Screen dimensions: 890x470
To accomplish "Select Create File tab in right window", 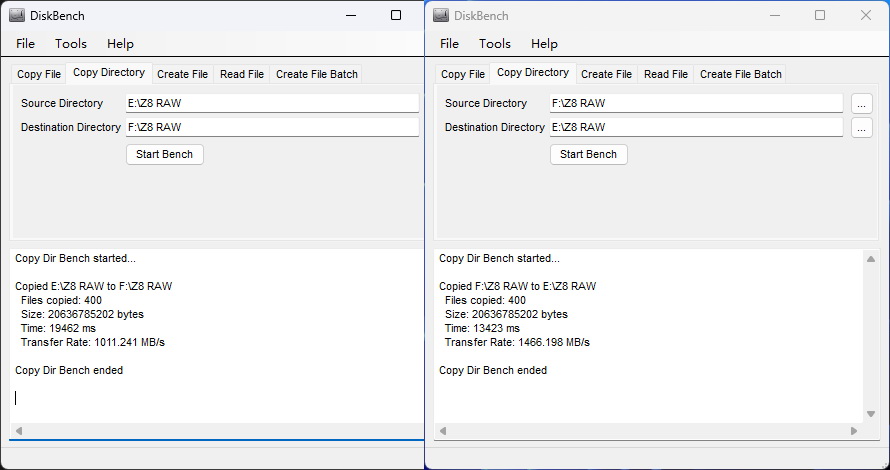I will click(x=606, y=74).
